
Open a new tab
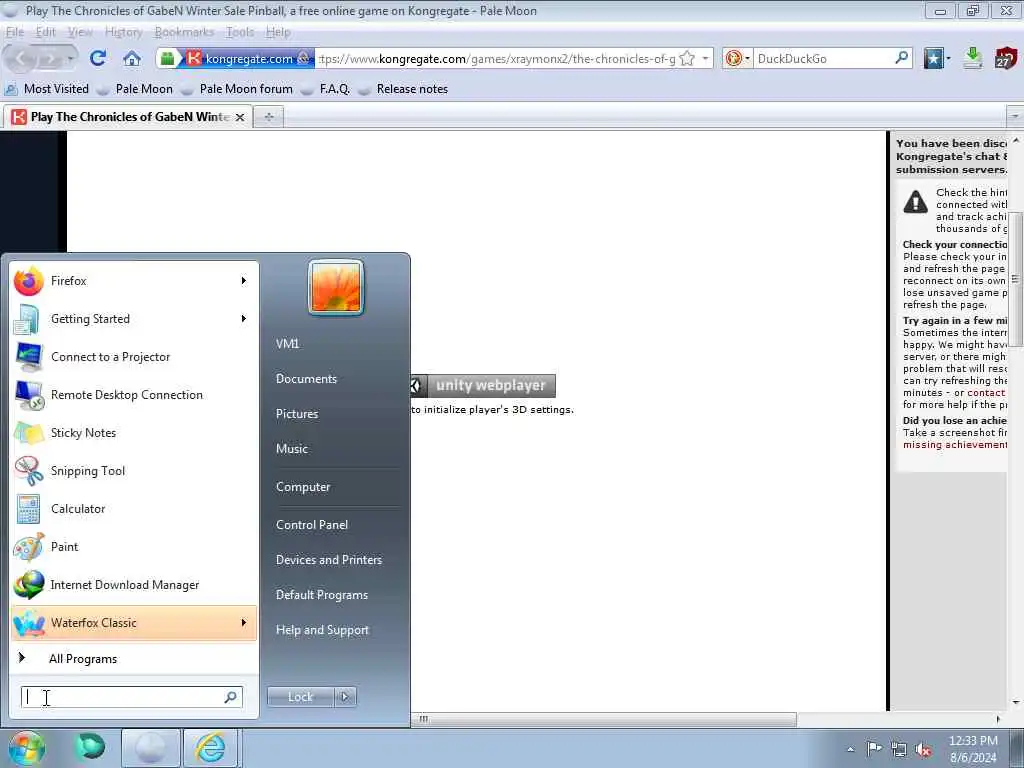268,117
